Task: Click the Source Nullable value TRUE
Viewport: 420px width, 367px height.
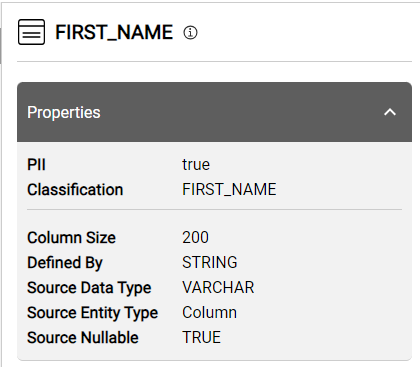Action: coord(201,337)
